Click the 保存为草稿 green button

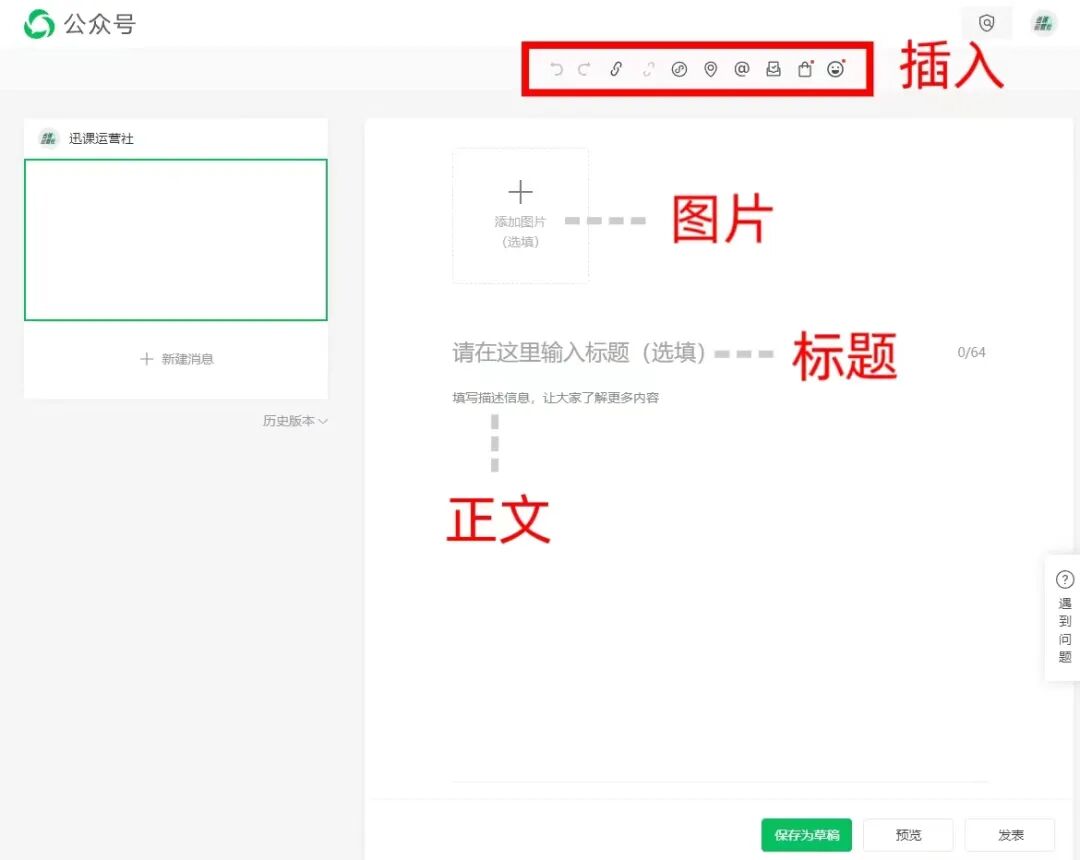(x=806, y=835)
